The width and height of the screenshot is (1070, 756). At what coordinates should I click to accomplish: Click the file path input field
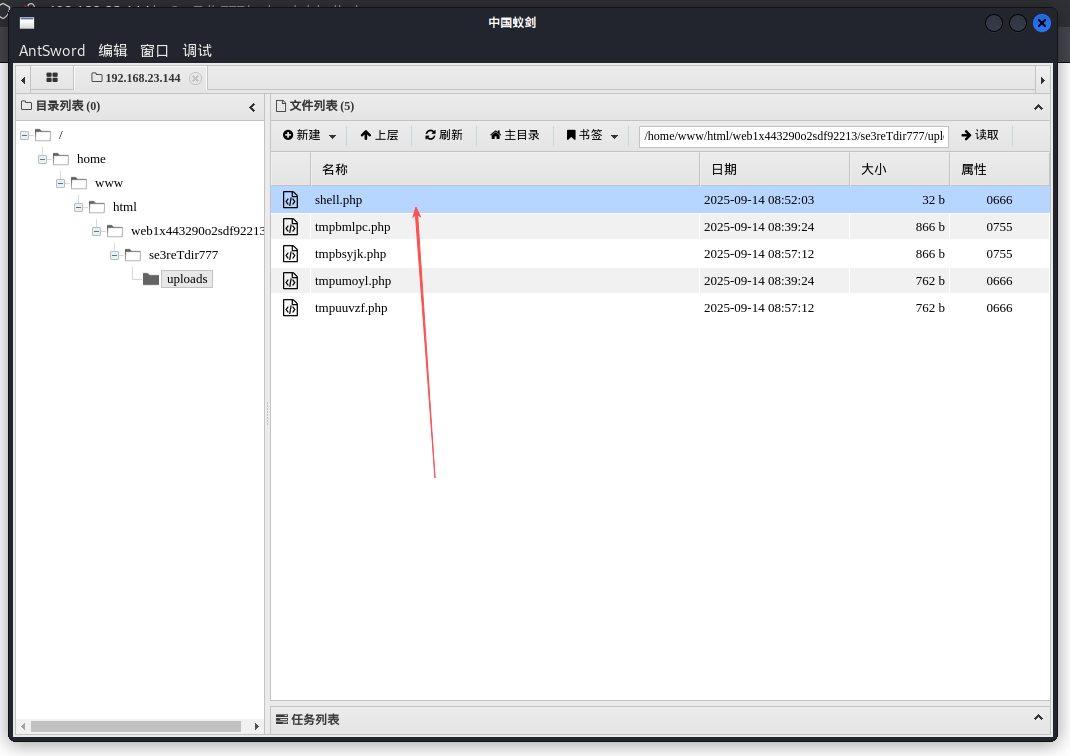point(794,136)
